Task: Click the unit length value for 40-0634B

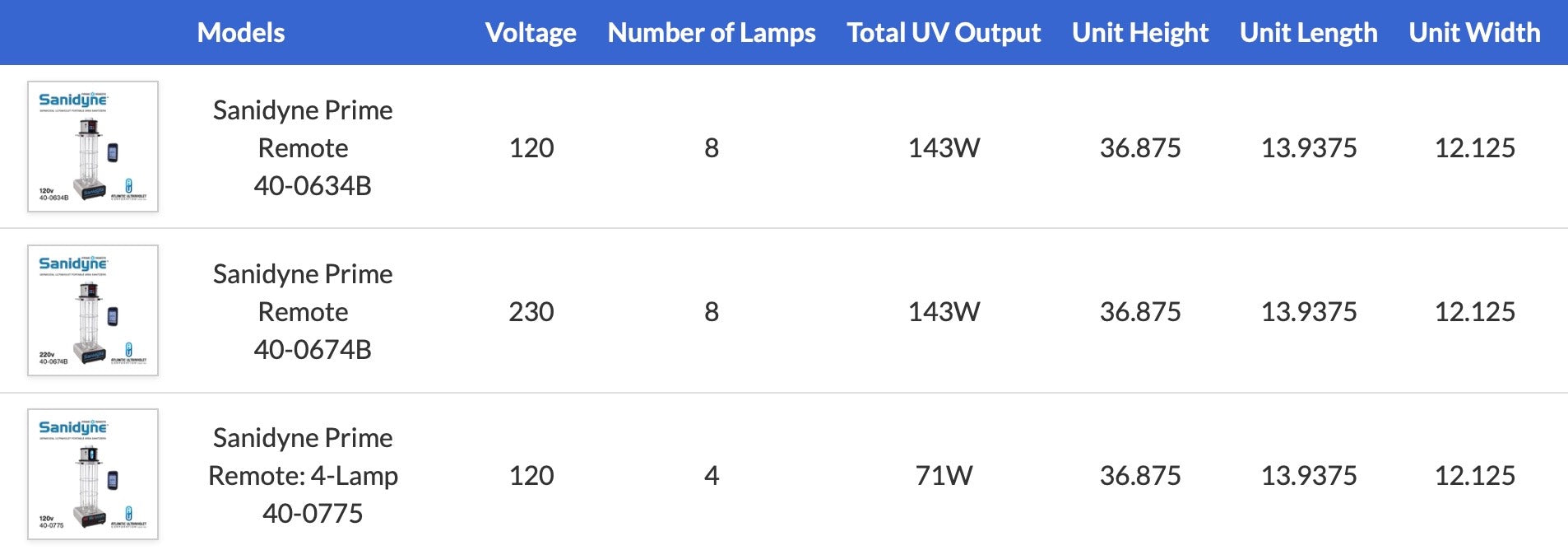Action: tap(1308, 148)
